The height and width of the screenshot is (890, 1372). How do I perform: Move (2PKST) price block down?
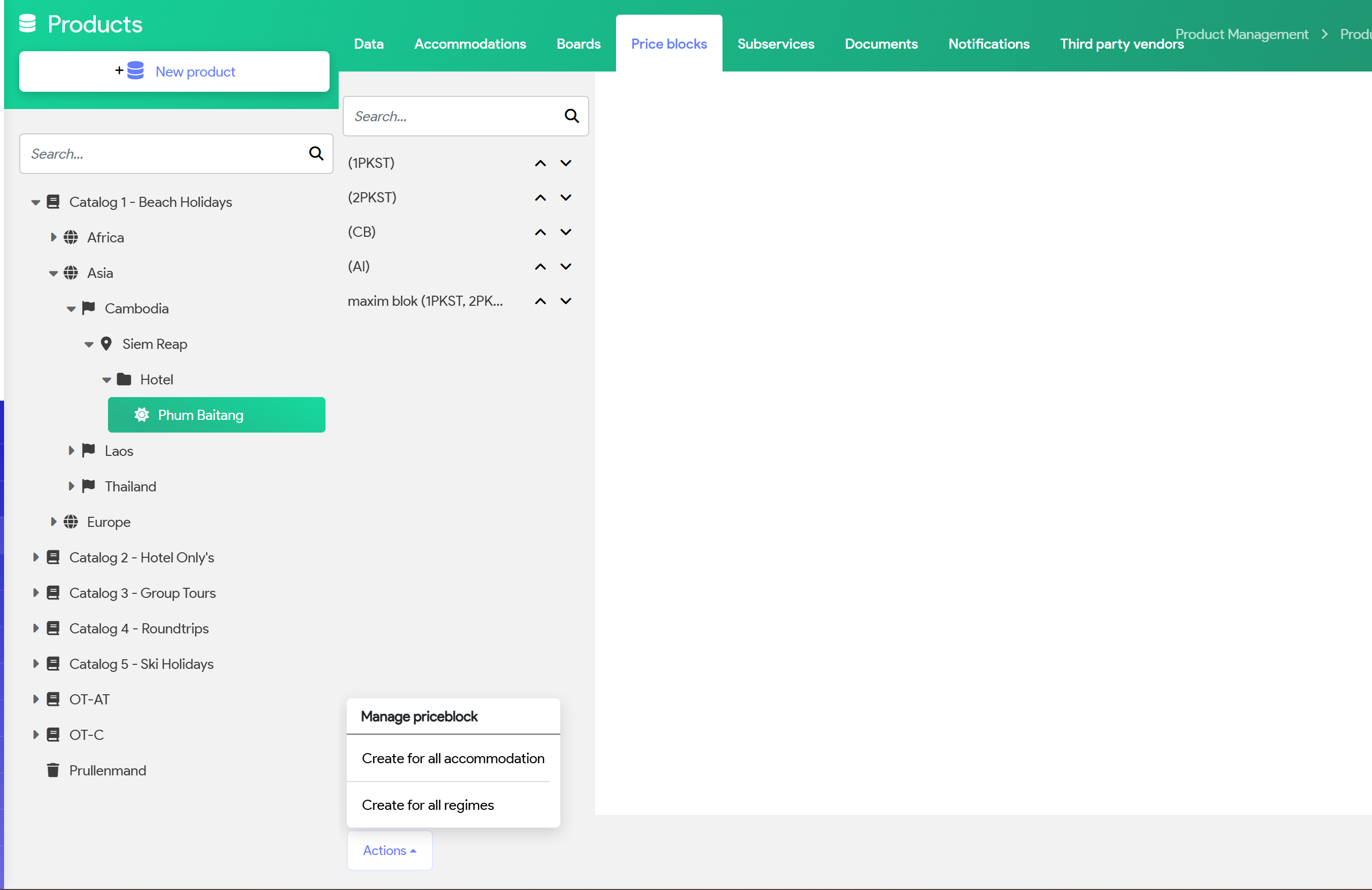pos(566,198)
